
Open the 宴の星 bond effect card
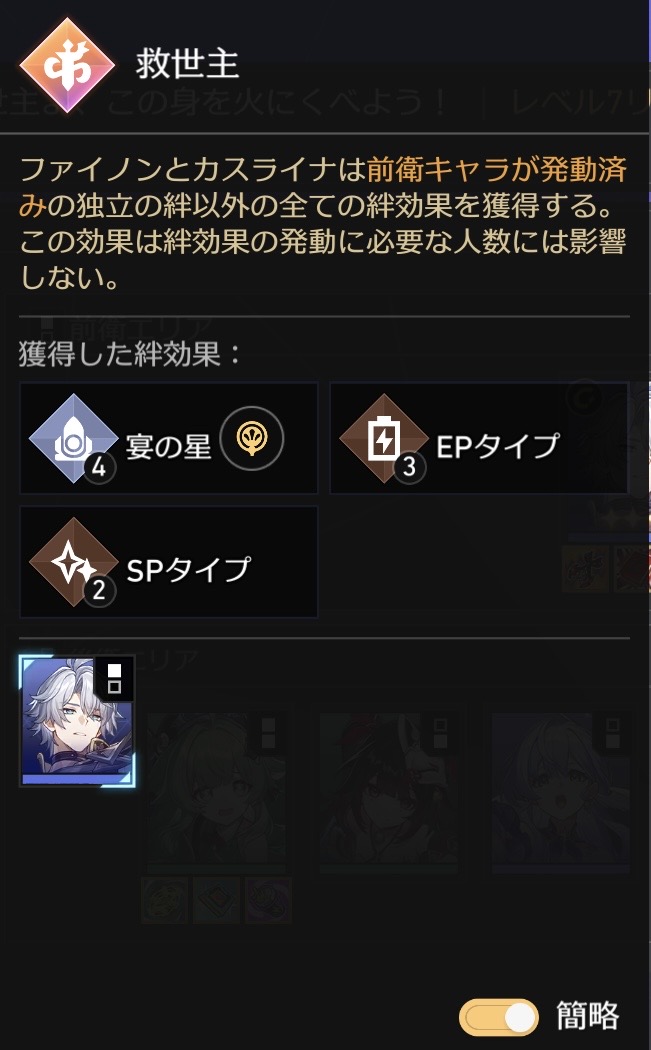[169, 439]
